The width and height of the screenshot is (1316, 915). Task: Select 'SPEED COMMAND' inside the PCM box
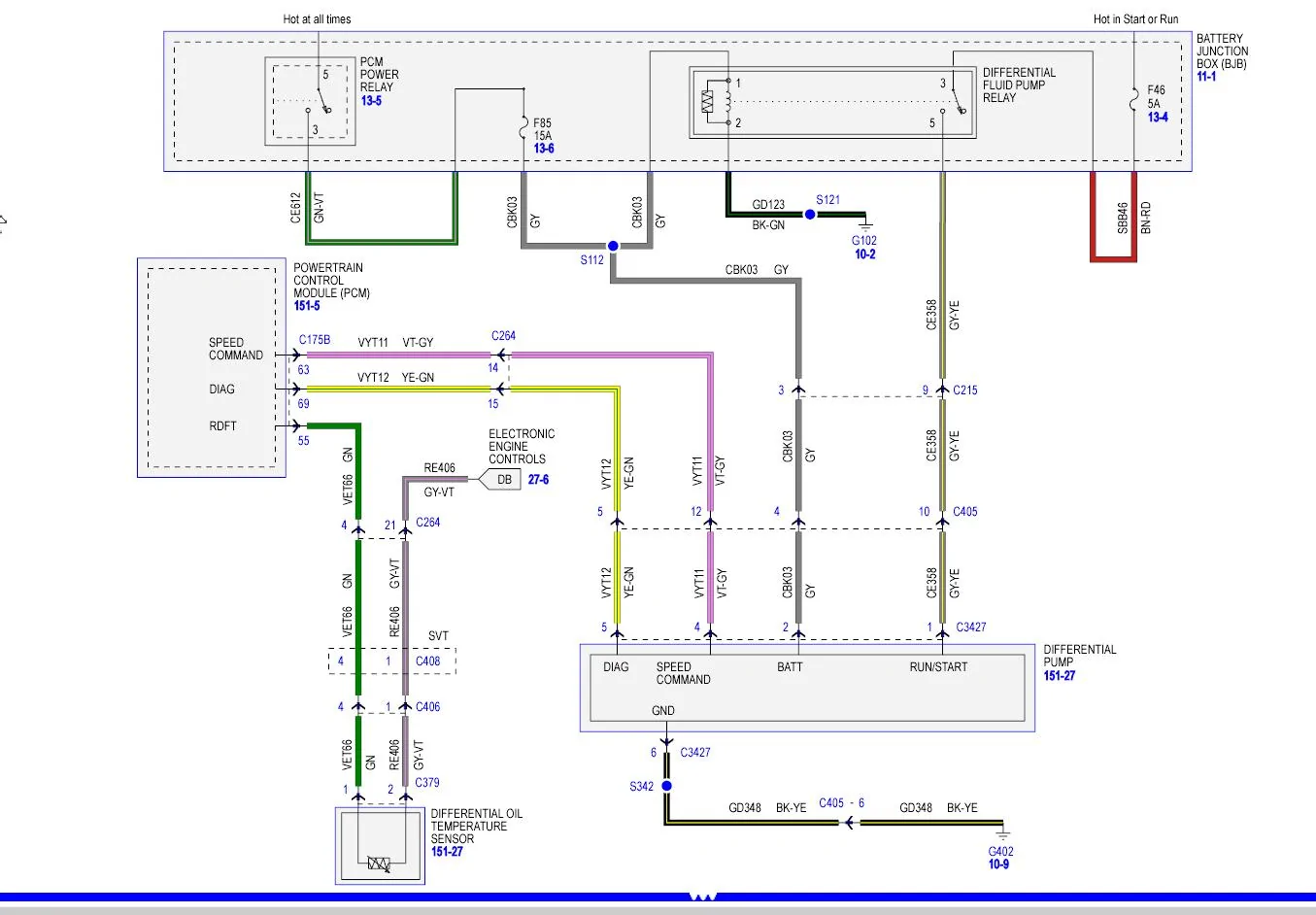coord(235,349)
